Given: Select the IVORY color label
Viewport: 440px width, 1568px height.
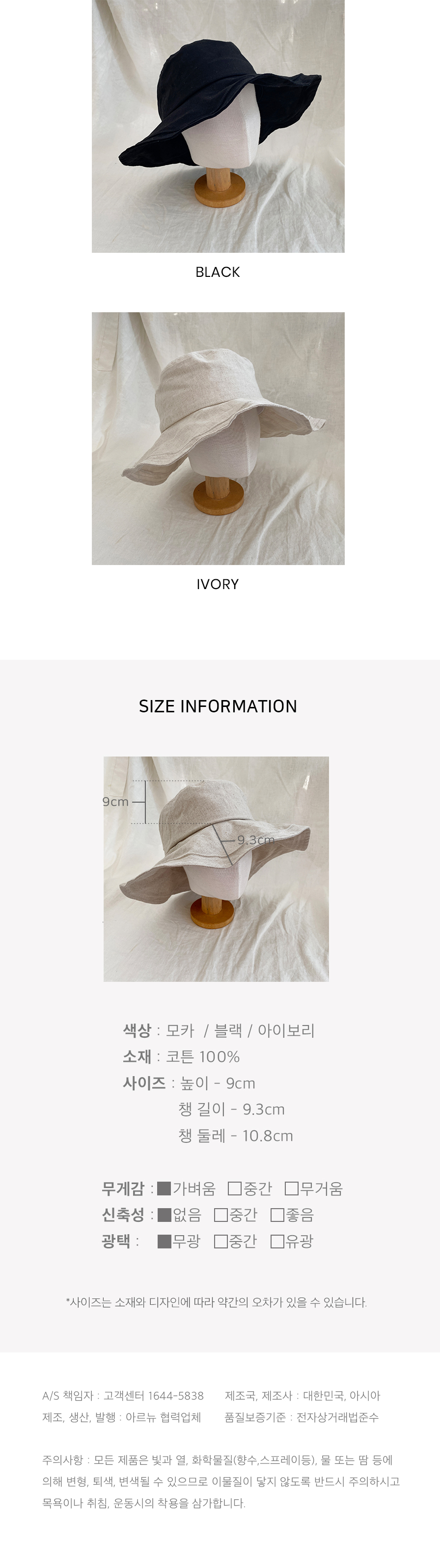Looking at the screenshot, I should pos(218,584).
